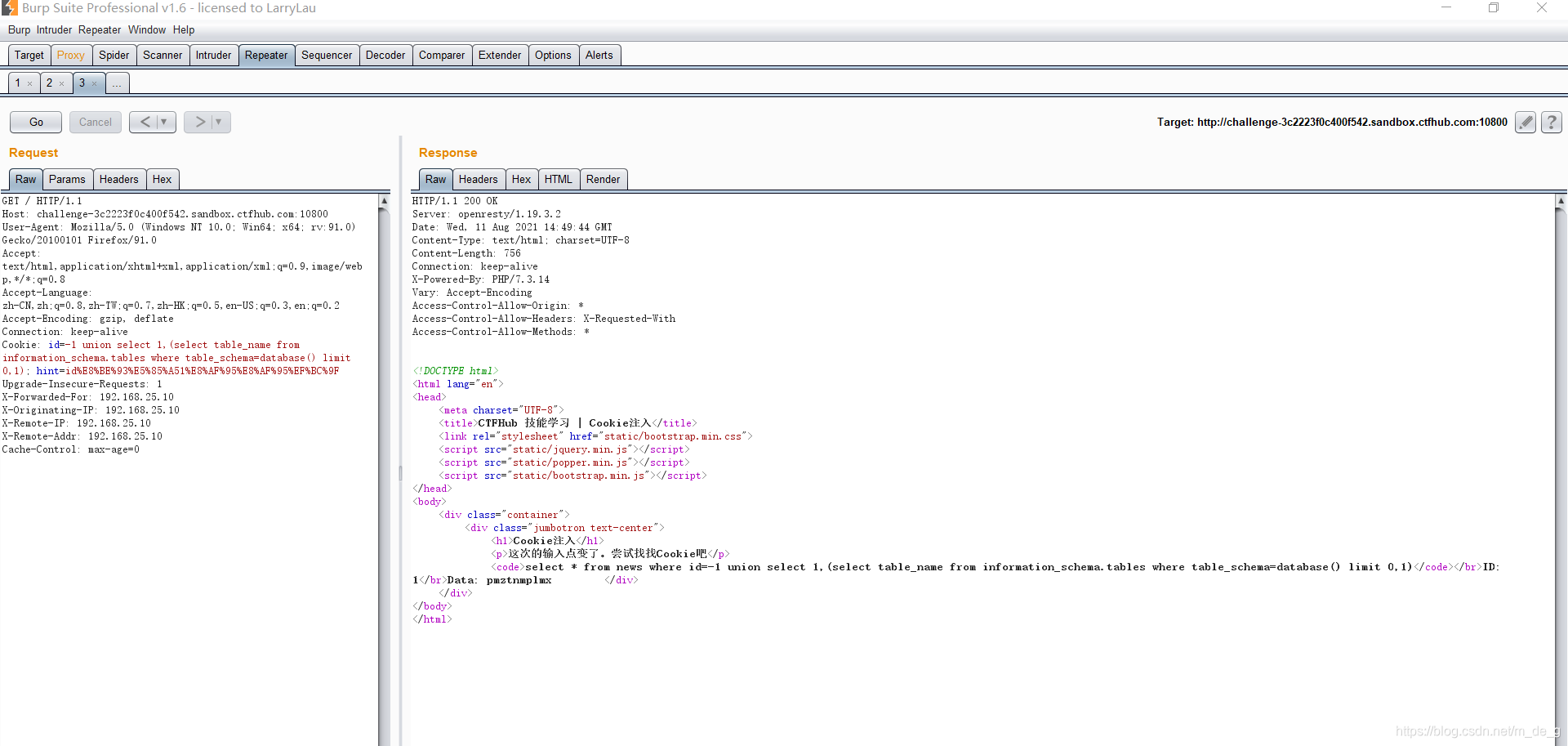Image resolution: width=1568 pixels, height=746 pixels.
Task: Open the Help menu
Action: 184,29
